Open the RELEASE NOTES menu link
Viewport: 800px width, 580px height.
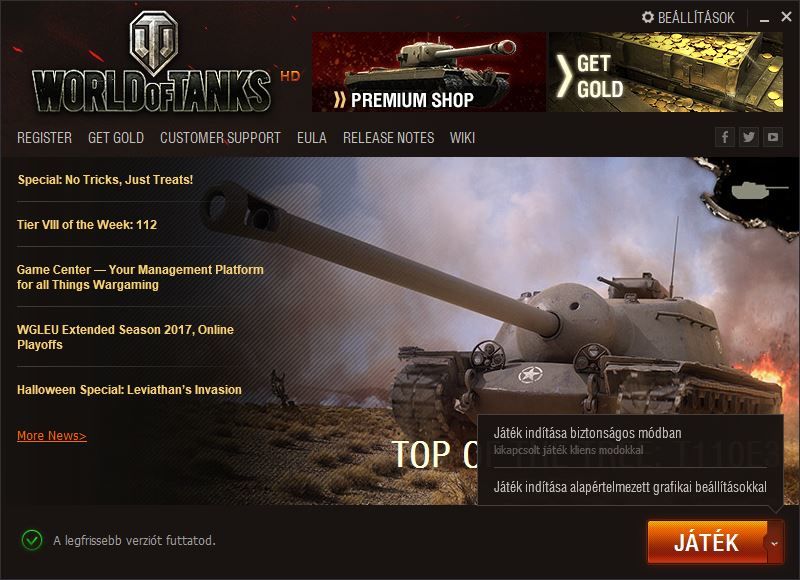(388, 138)
